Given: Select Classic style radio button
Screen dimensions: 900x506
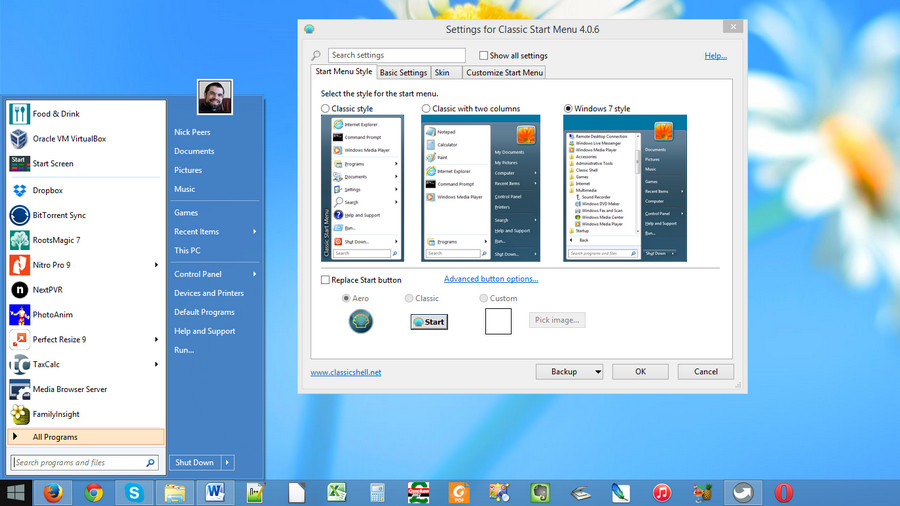Looking at the screenshot, I should point(325,108).
